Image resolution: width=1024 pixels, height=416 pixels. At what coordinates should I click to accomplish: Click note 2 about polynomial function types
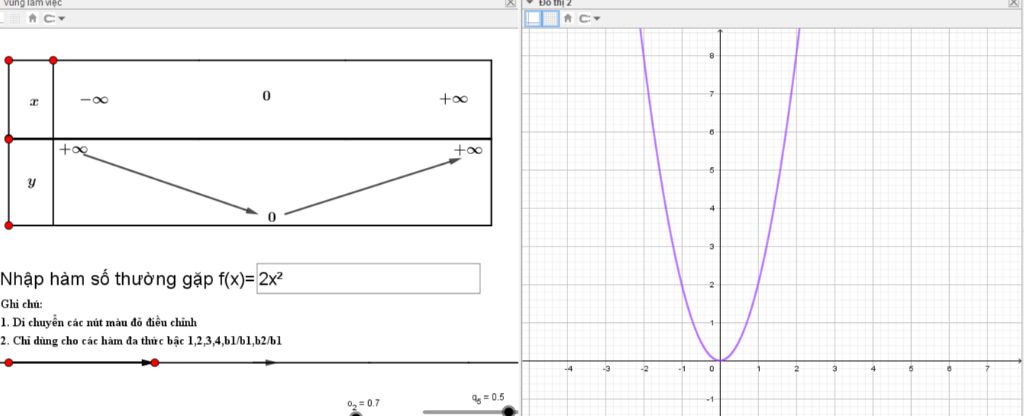141,341
